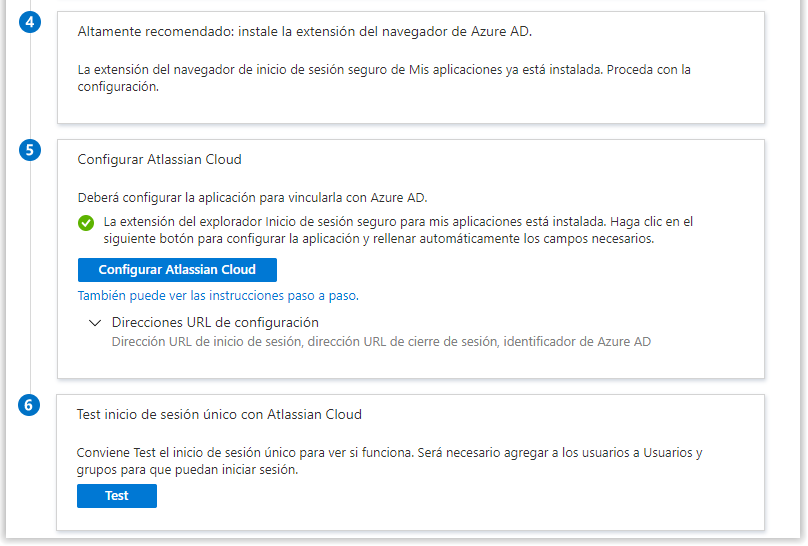Click the 'Conviene Test el inicio' paragraph
The image size is (808, 546).
click(390, 461)
